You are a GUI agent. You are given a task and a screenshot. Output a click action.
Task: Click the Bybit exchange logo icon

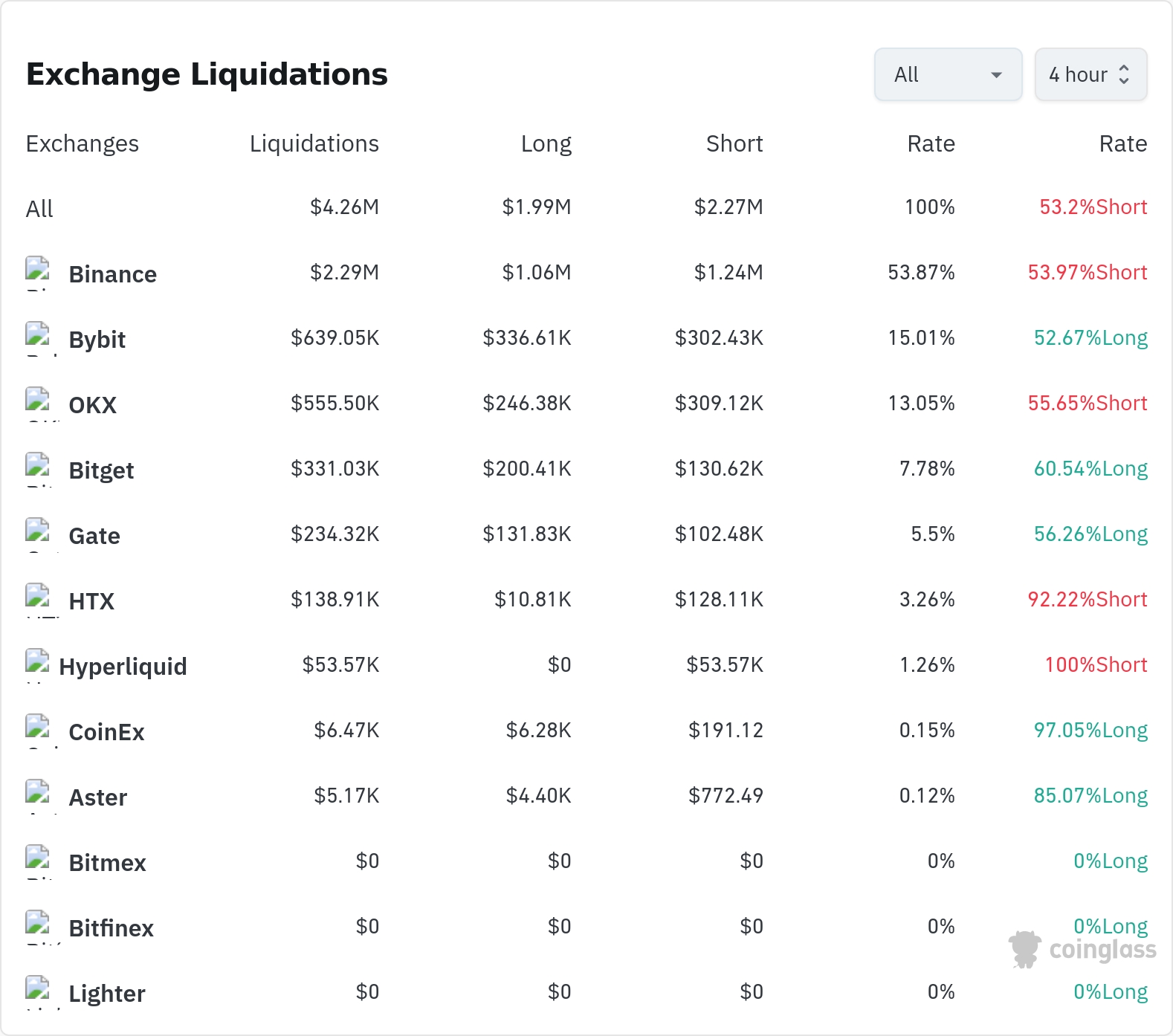pyautogui.click(x=38, y=338)
